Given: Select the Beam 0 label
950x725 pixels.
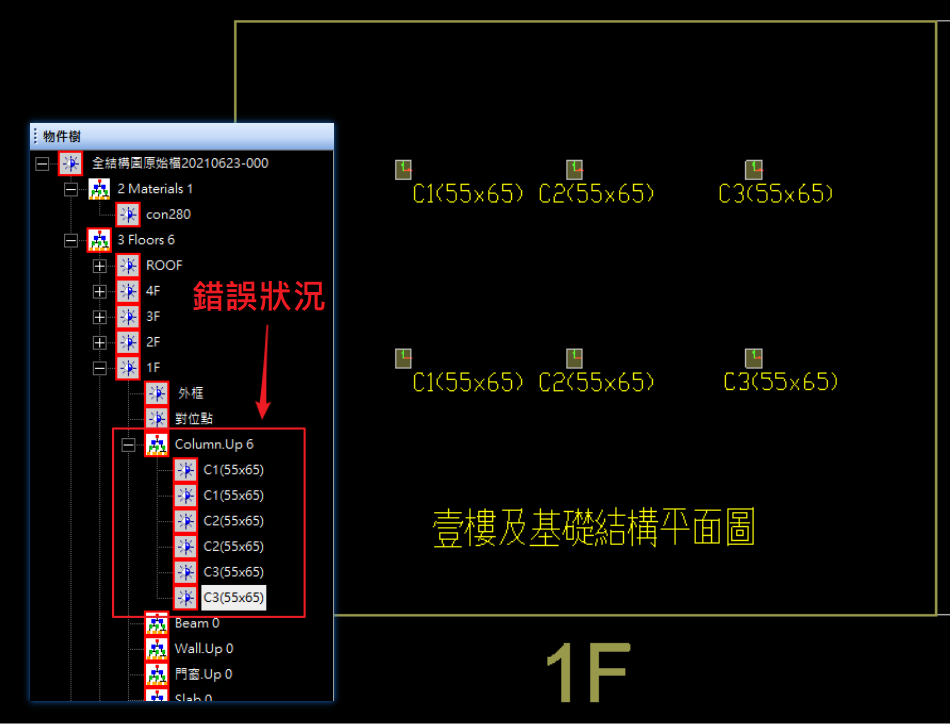Looking at the screenshot, I should pyautogui.click(x=197, y=623).
